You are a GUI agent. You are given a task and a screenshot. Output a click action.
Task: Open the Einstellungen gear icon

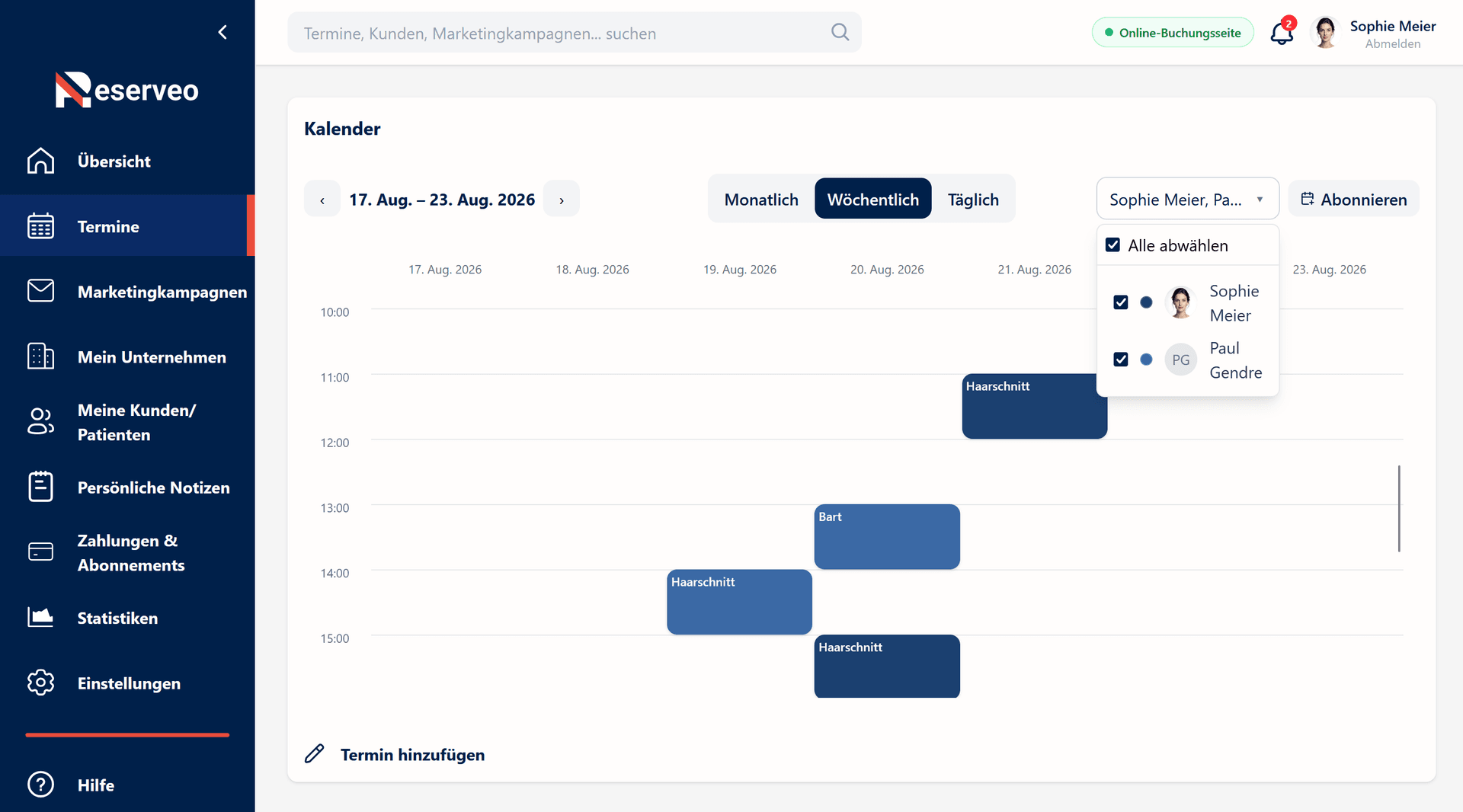(x=40, y=683)
